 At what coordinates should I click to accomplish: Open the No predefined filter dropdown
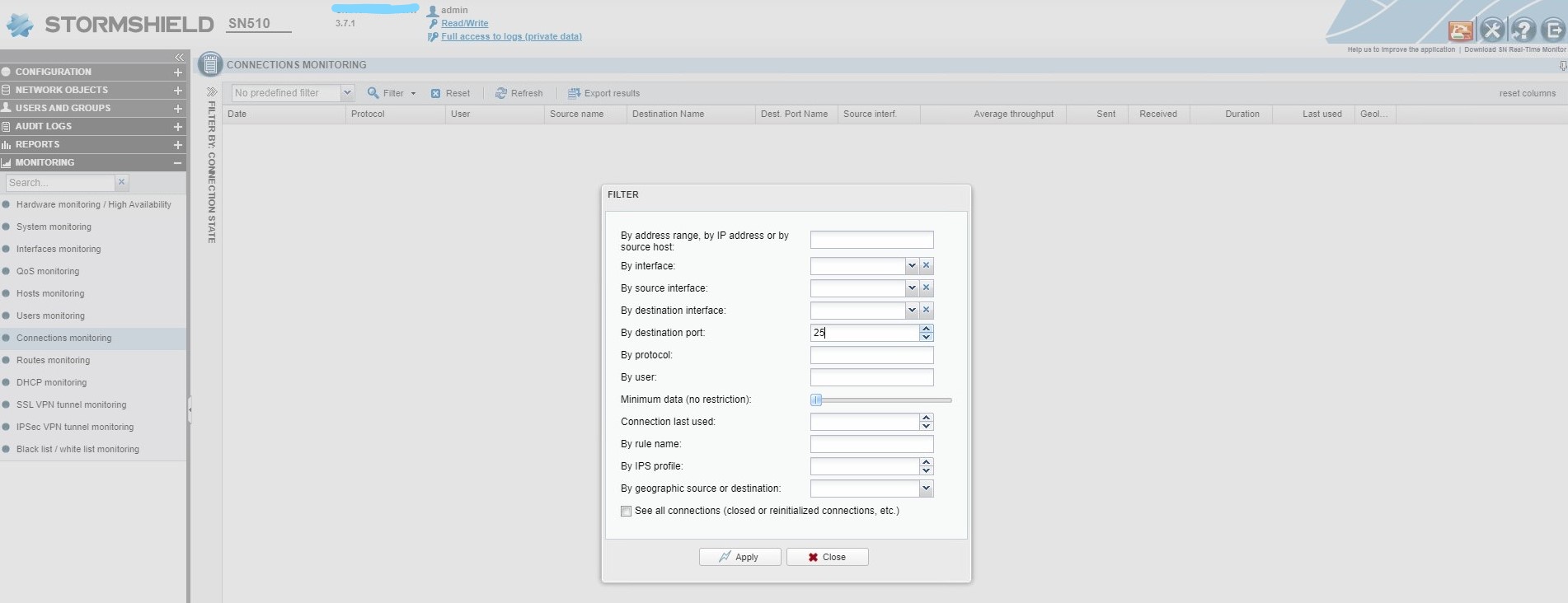347,93
